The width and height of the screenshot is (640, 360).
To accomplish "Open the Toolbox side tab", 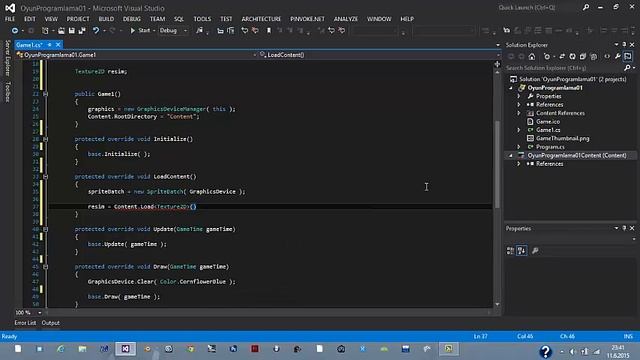I will click(7, 92).
